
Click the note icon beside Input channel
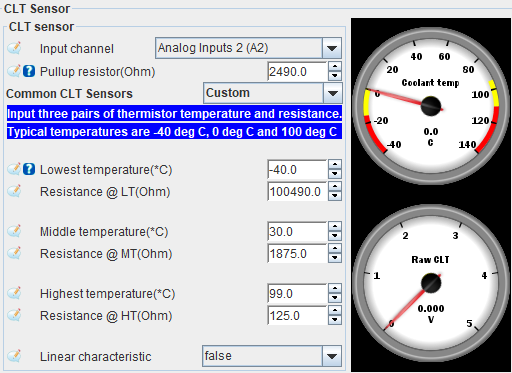(14, 48)
